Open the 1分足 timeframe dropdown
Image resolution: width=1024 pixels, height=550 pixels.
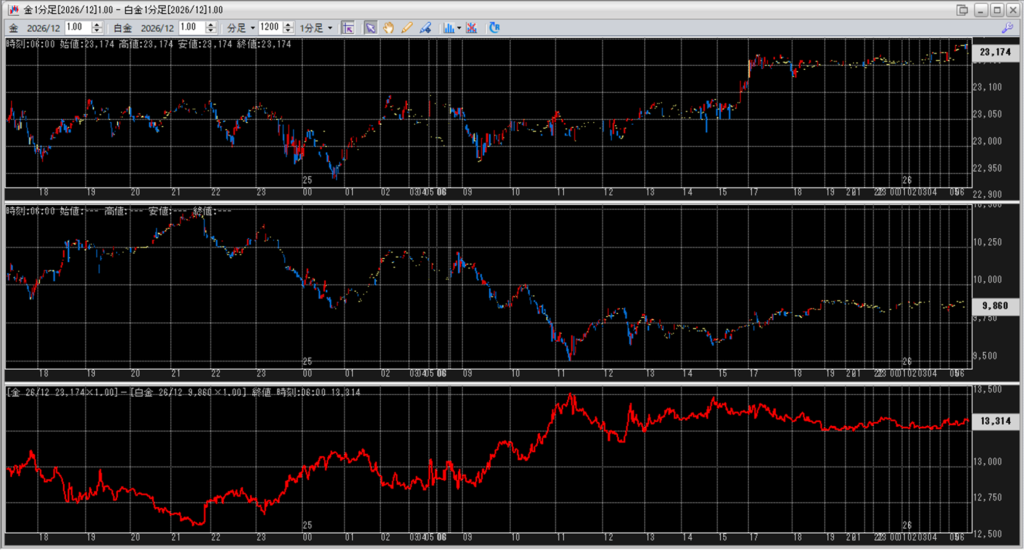pyautogui.click(x=316, y=28)
